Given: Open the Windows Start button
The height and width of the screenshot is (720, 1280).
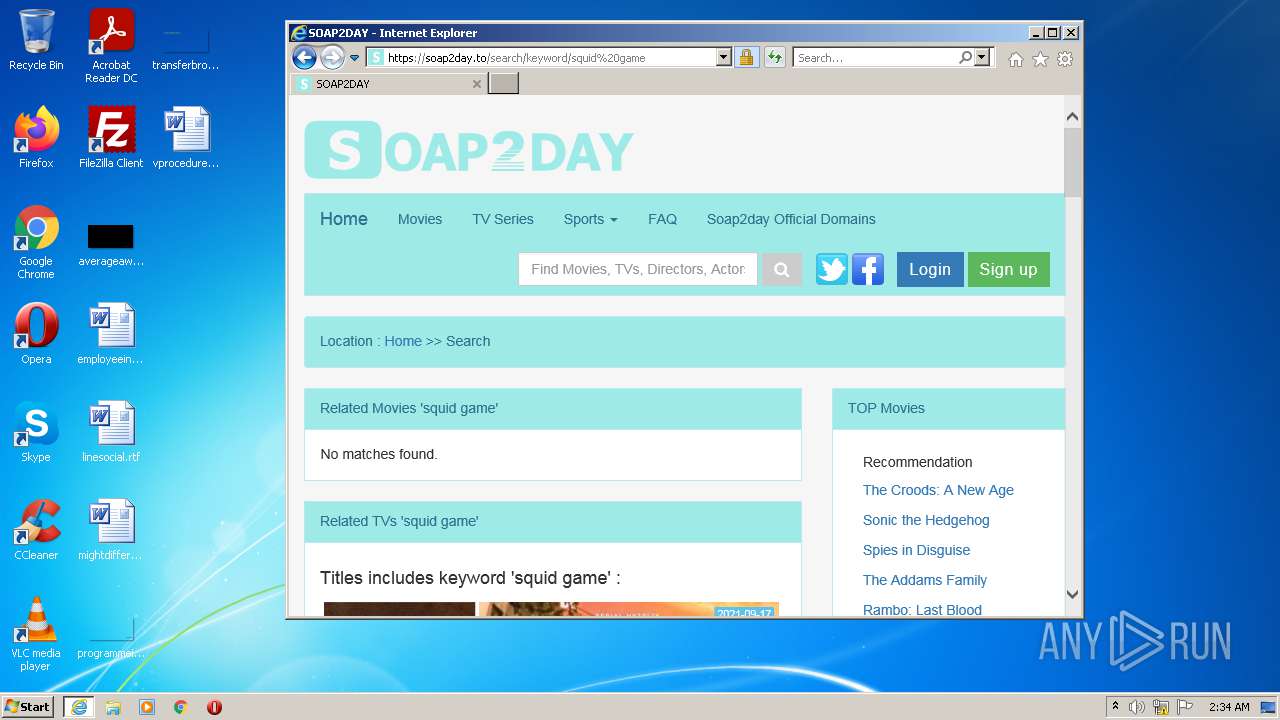Looking at the screenshot, I should tap(28, 706).
